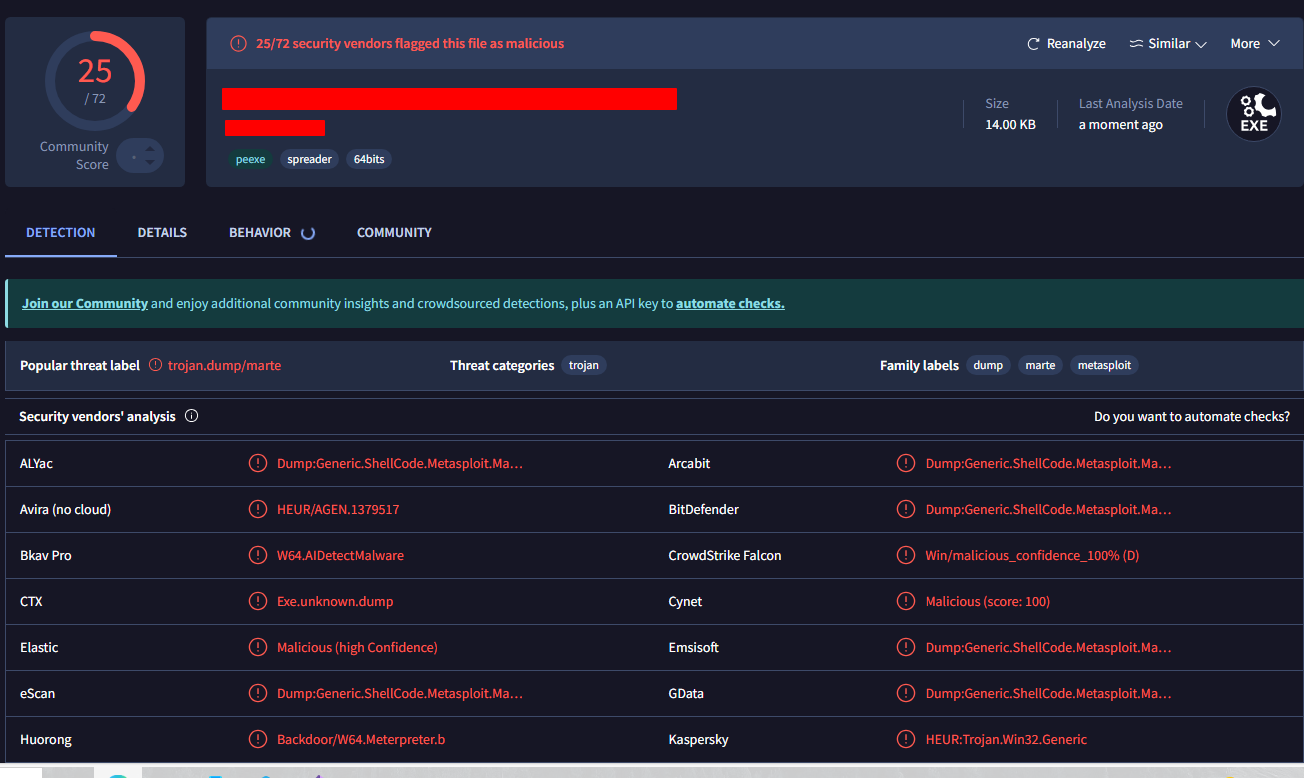Viewport: 1304px width, 778px height.
Task: Click the alert icon in the Arcabit row
Action: tap(906, 463)
